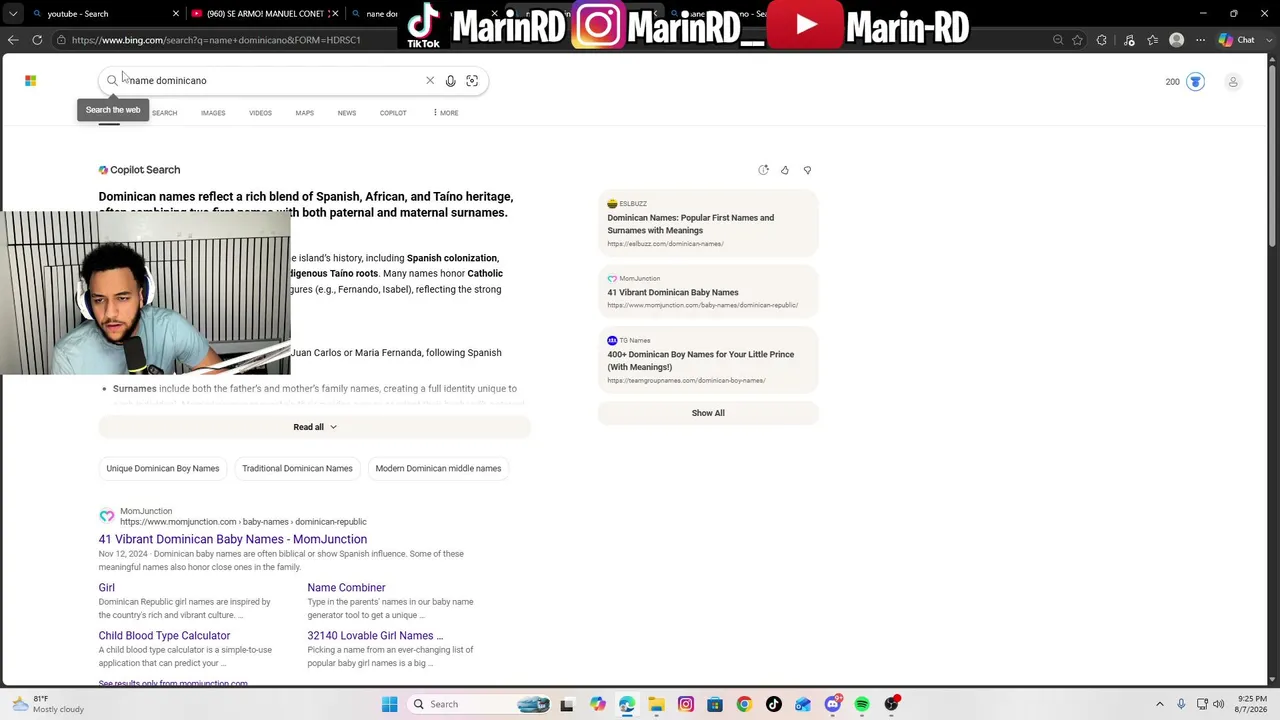Reload the current Bing page
This screenshot has width=1280, height=720.
click(x=37, y=40)
